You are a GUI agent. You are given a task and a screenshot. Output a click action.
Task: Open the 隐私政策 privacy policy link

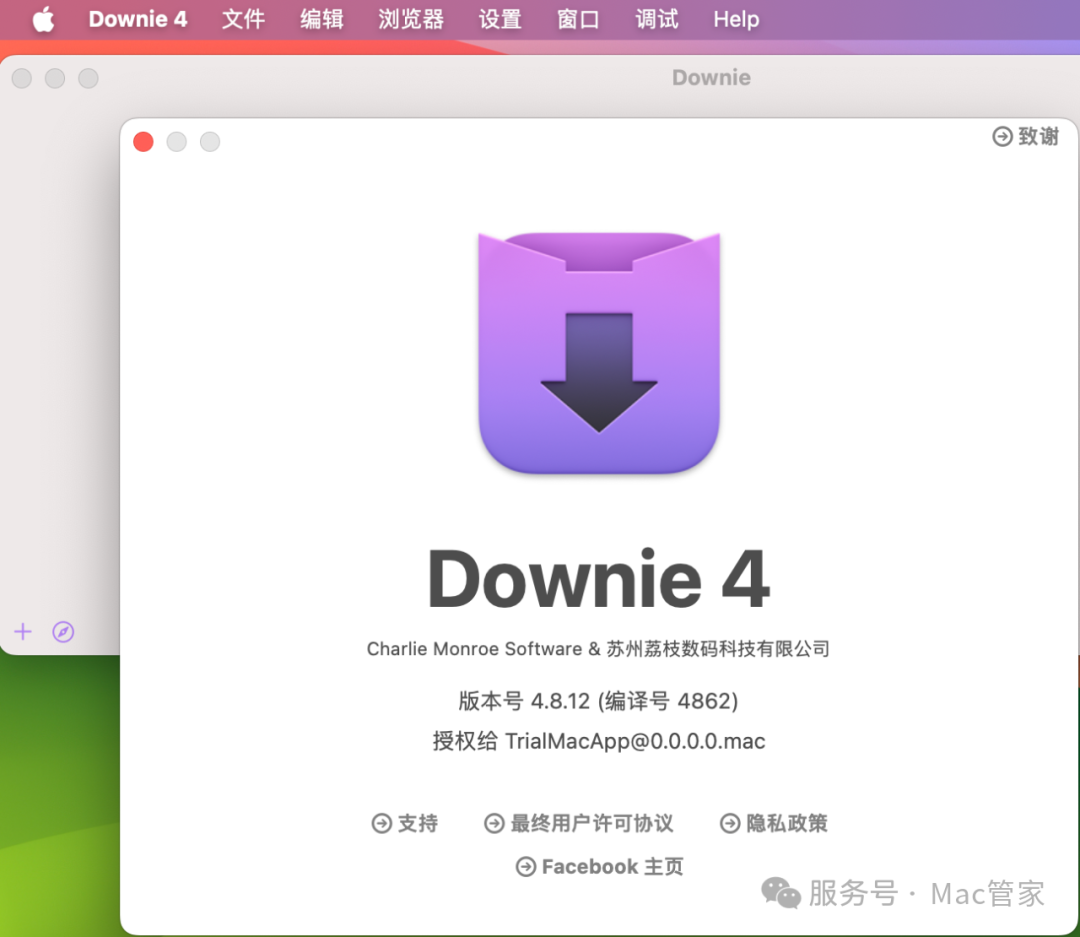click(773, 823)
